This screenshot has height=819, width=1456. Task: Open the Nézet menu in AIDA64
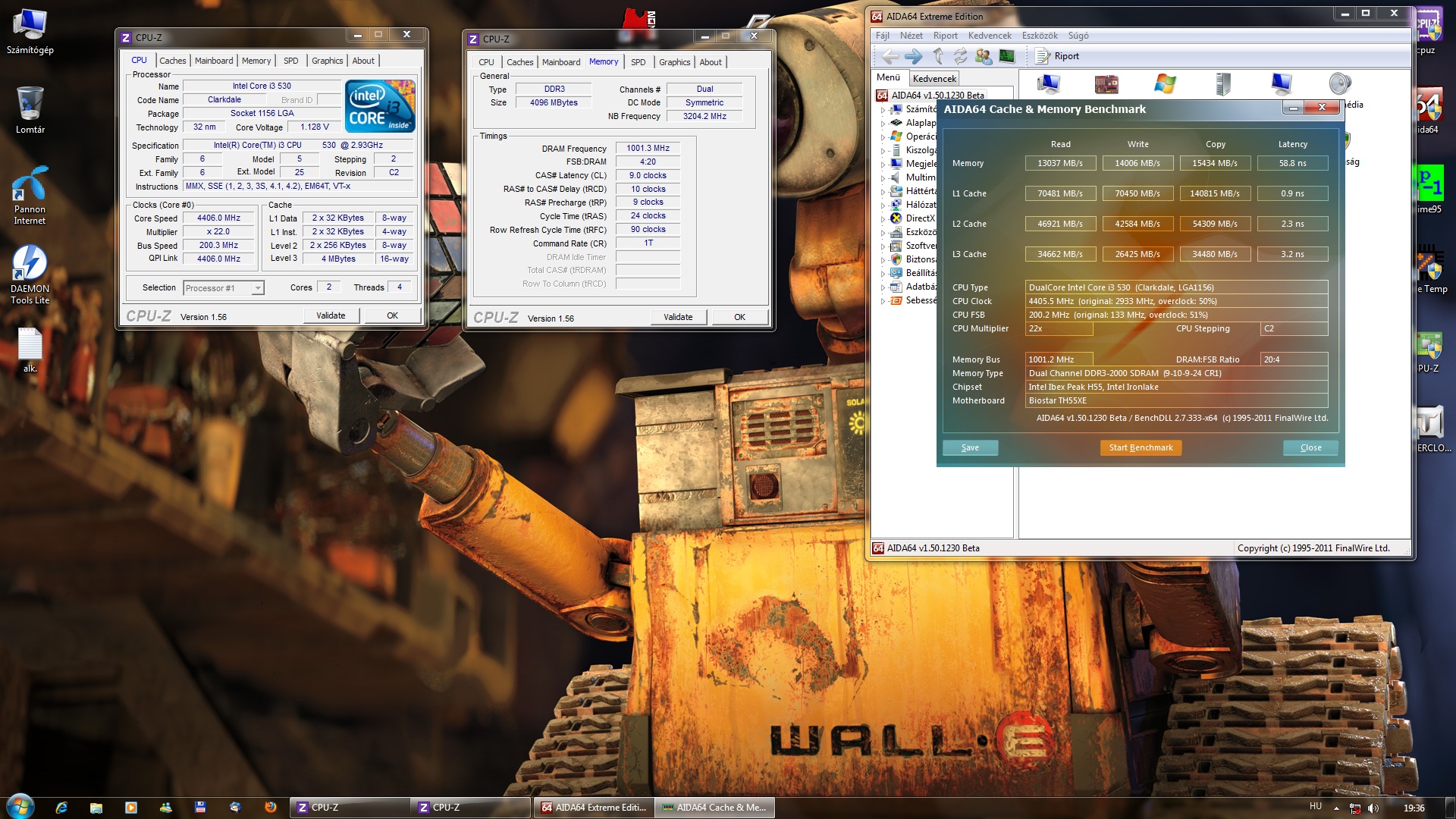912,36
